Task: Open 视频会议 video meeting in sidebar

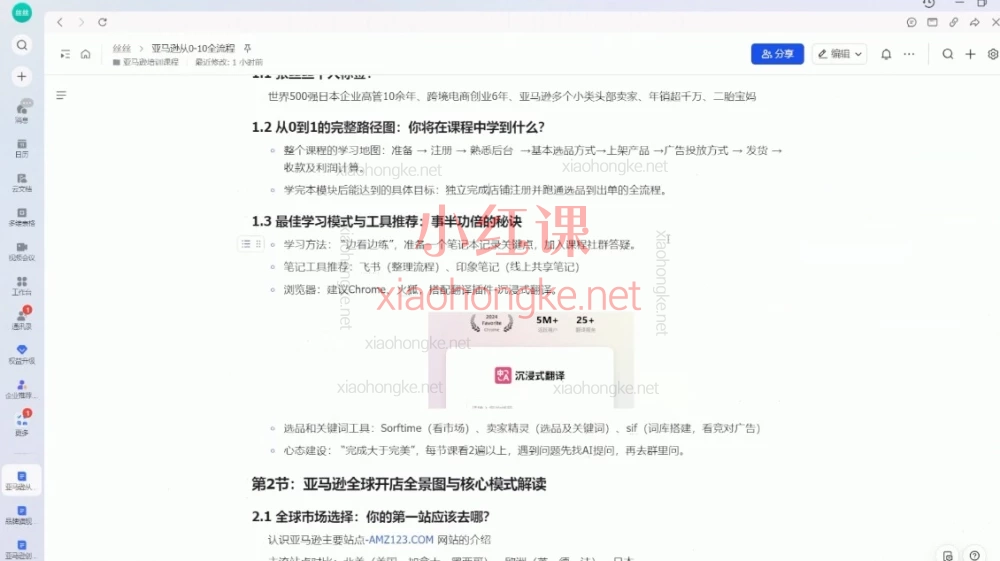Action: [22, 251]
